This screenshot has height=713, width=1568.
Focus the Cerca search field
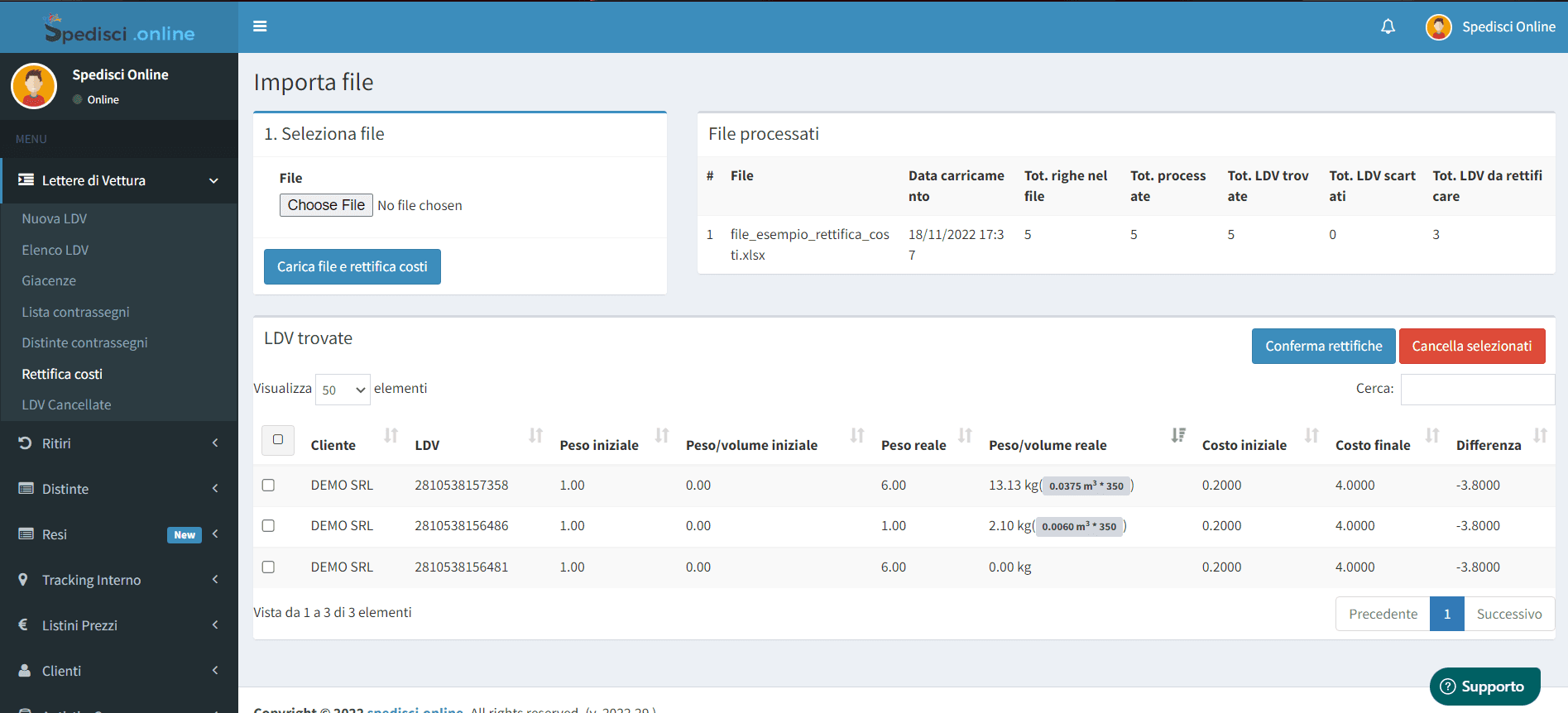[x=1477, y=389]
